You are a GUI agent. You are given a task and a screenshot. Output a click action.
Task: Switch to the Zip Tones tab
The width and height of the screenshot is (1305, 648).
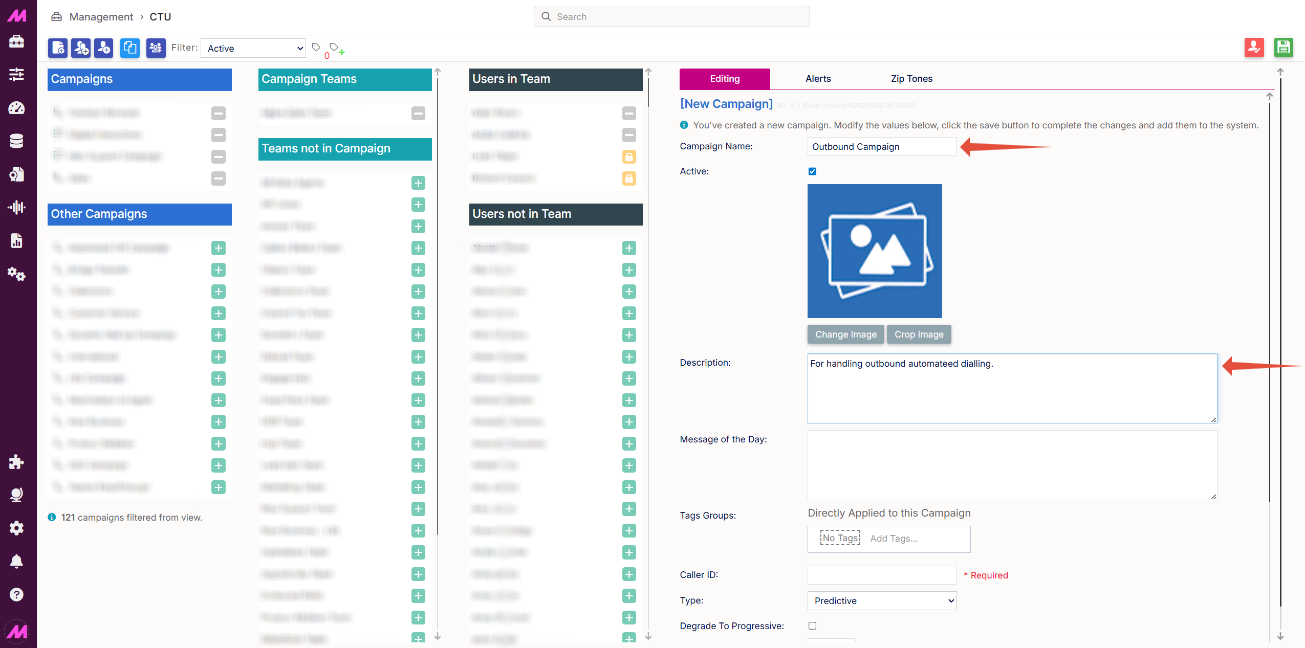tap(912, 79)
